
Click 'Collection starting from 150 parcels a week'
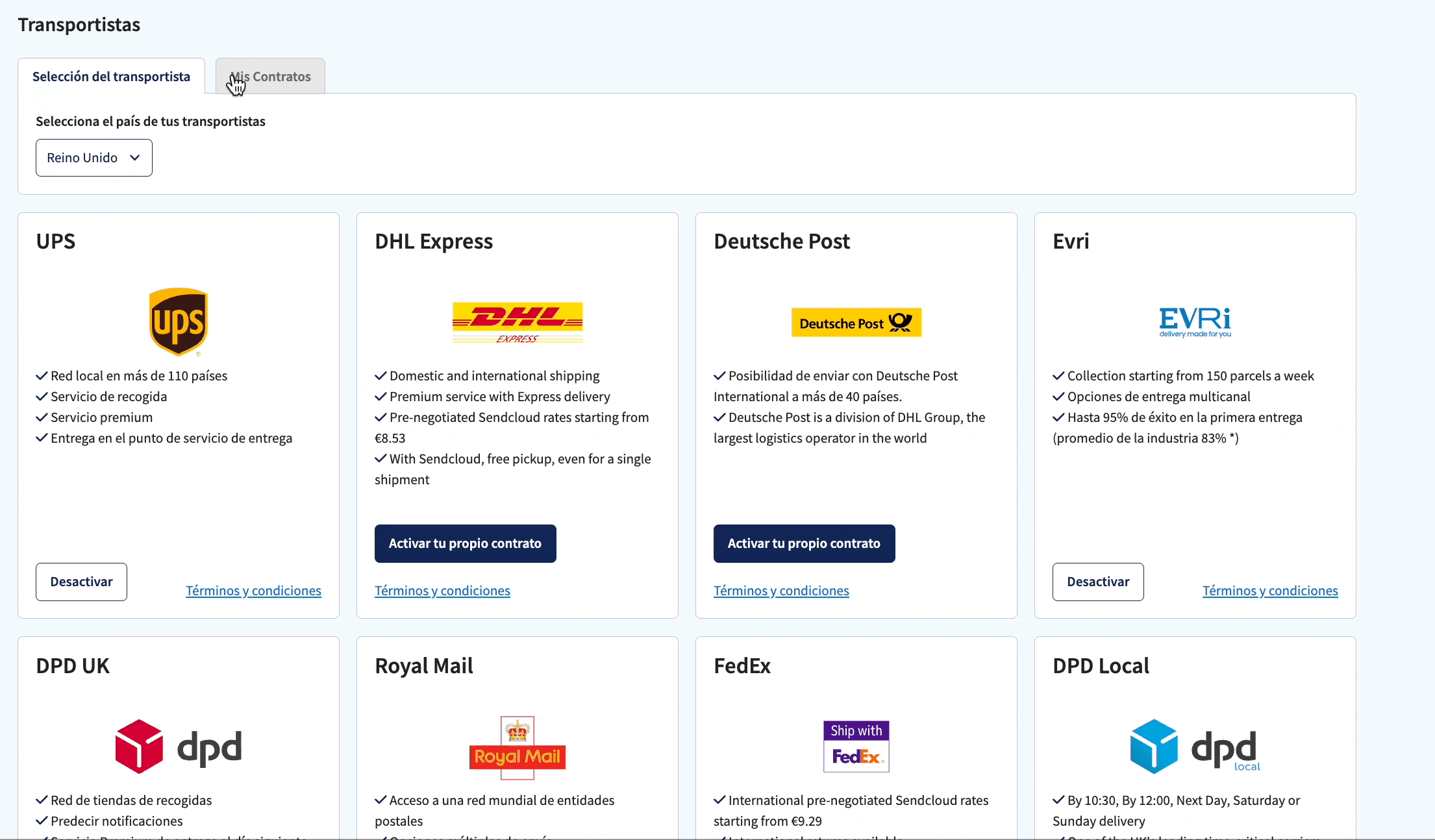click(1191, 376)
